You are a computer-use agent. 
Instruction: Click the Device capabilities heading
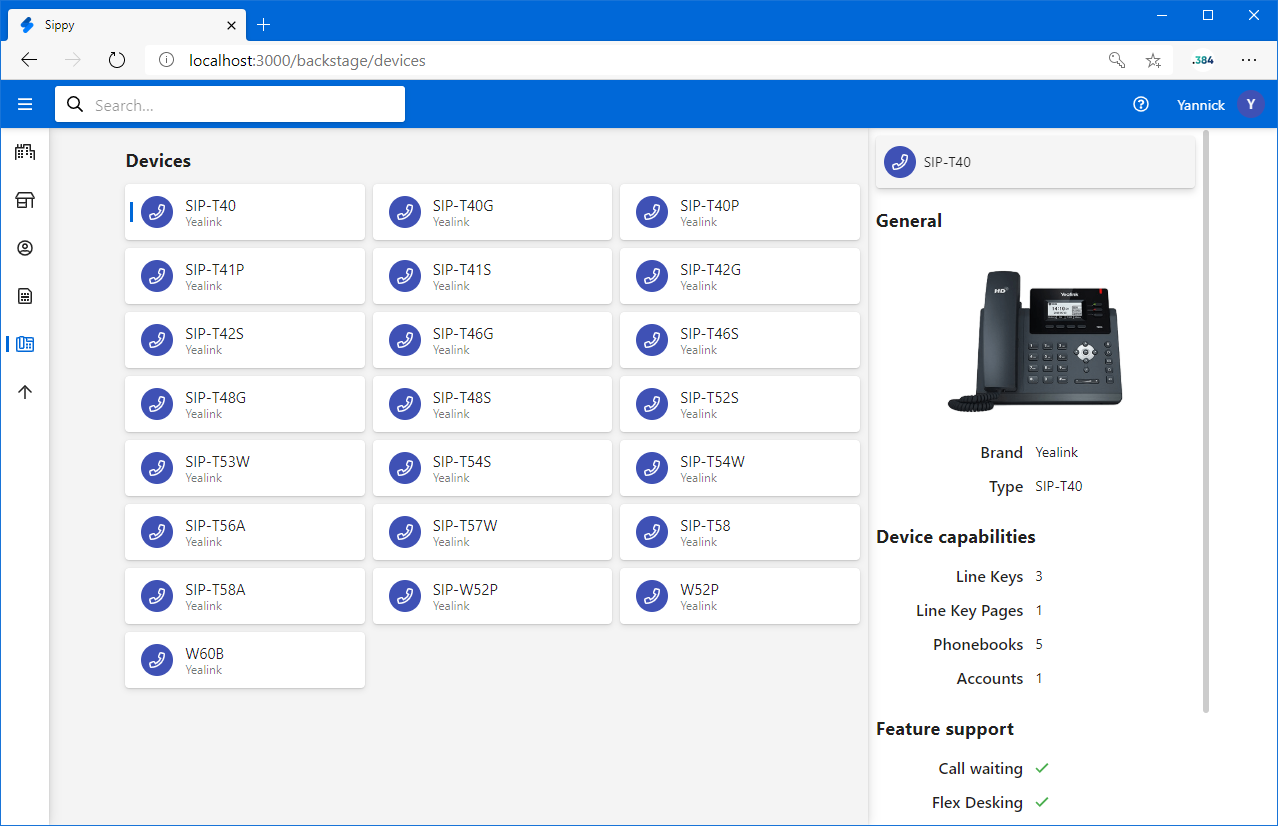click(956, 537)
